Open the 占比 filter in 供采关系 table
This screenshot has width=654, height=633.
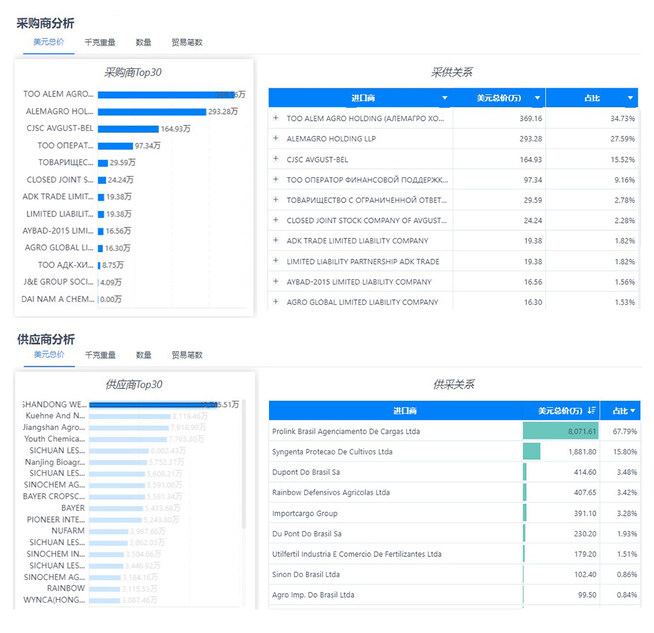(x=633, y=411)
